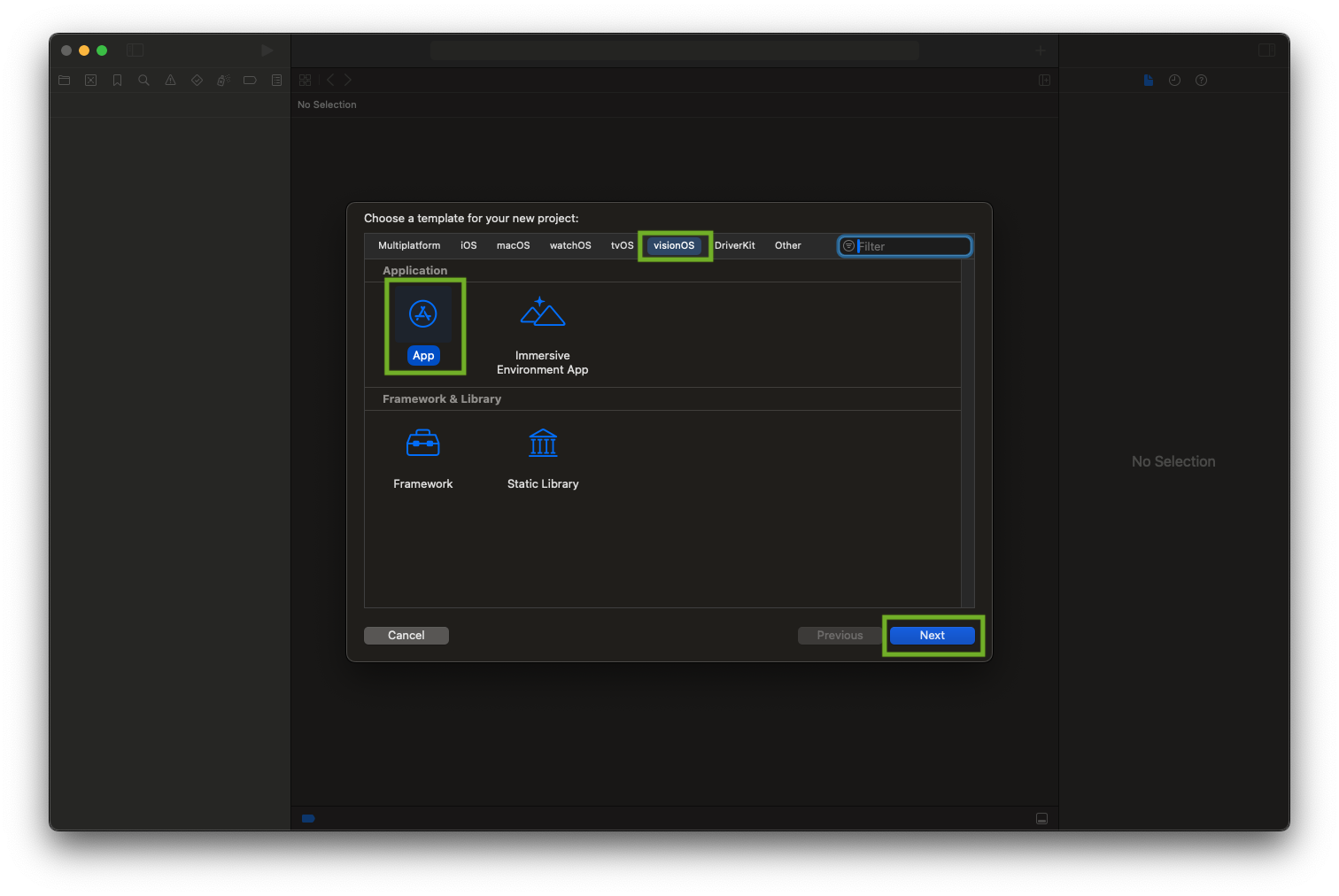Toggle the left navigator sidebar
The image size is (1339, 896).
pyautogui.click(x=135, y=50)
